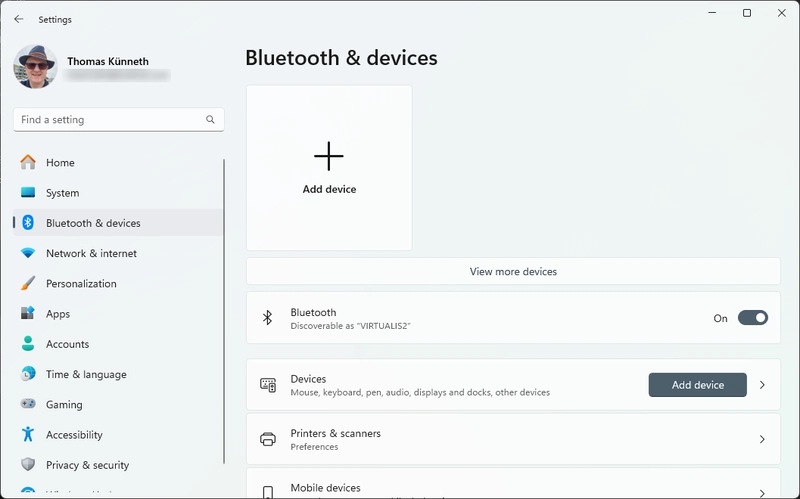The width and height of the screenshot is (800, 499).
Task: Click the Bluetooth & devices page heading
Action: coord(341,58)
